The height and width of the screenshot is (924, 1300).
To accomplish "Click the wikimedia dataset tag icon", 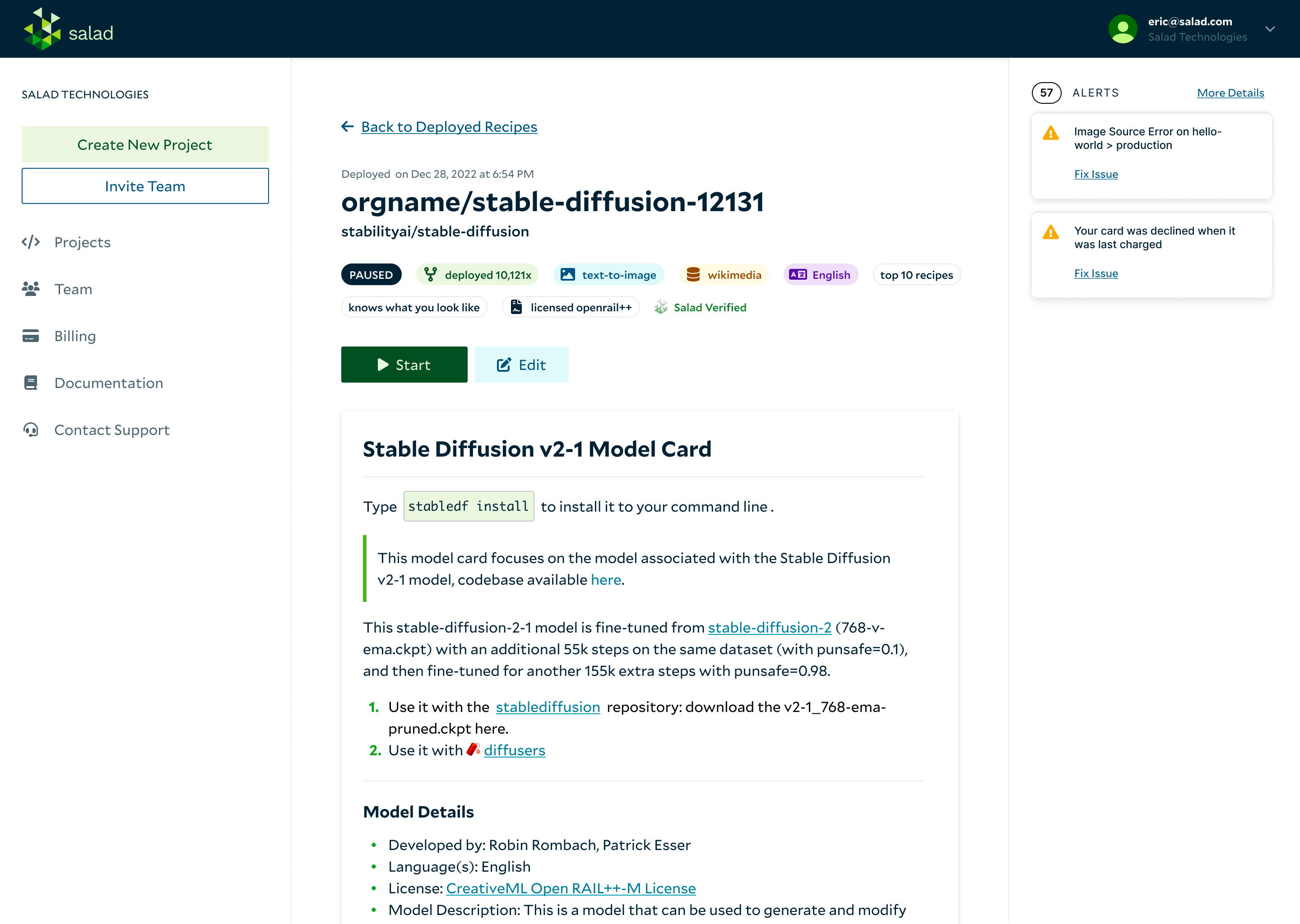I will 693,275.
